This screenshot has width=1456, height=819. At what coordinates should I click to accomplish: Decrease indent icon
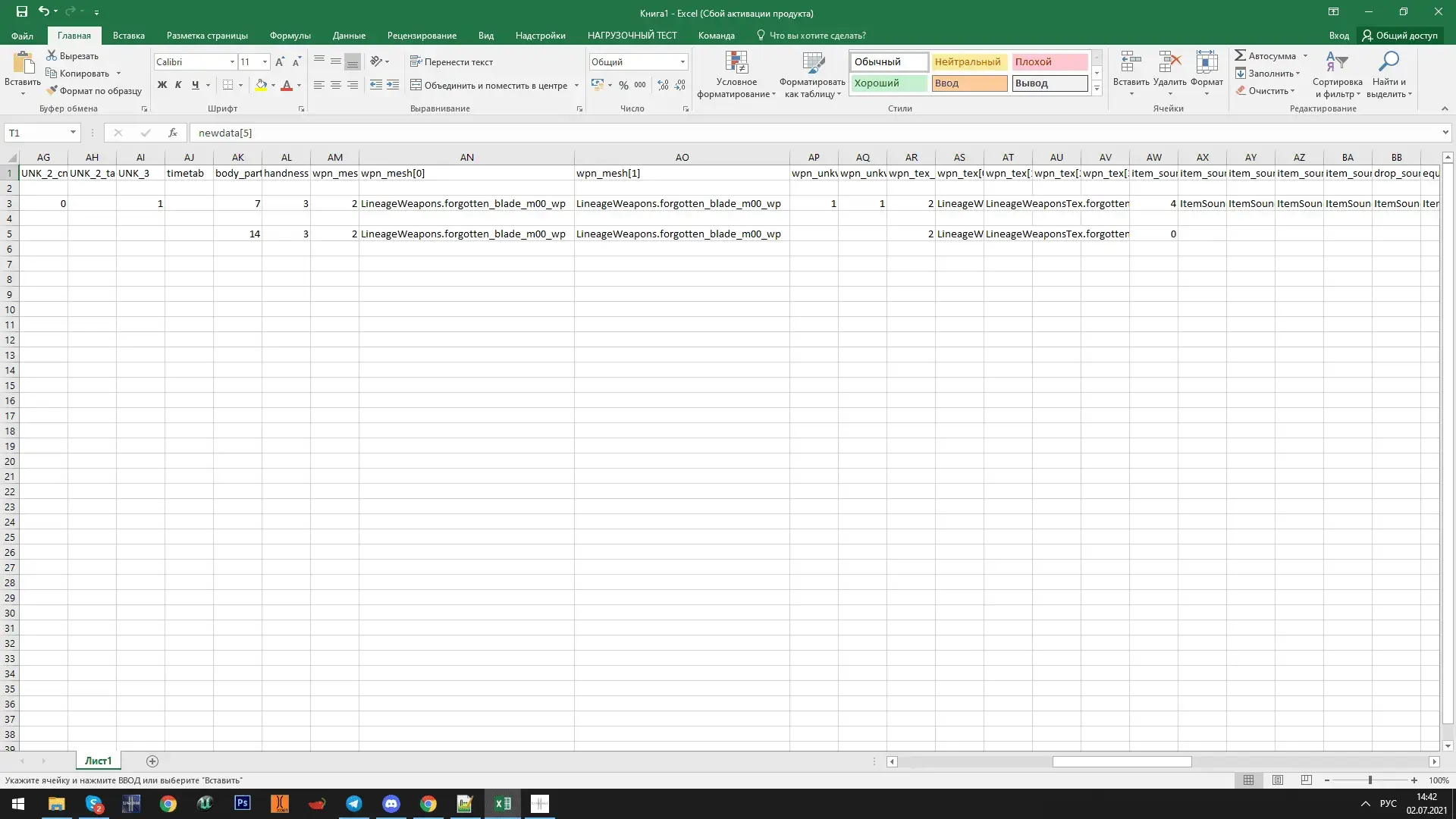(376, 85)
